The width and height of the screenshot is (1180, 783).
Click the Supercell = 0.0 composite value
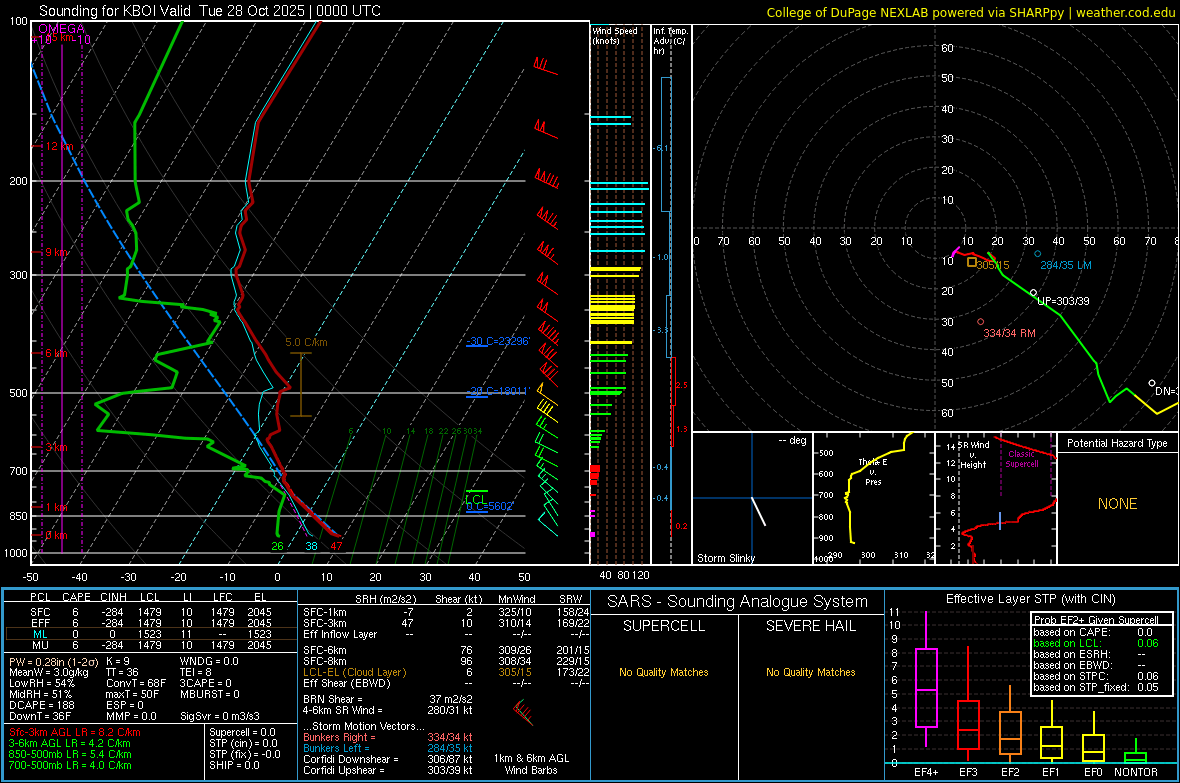[x=242, y=732]
